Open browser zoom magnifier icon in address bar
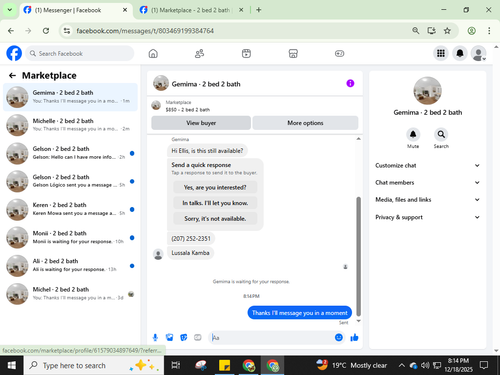The height and width of the screenshot is (375, 500). tap(416, 31)
